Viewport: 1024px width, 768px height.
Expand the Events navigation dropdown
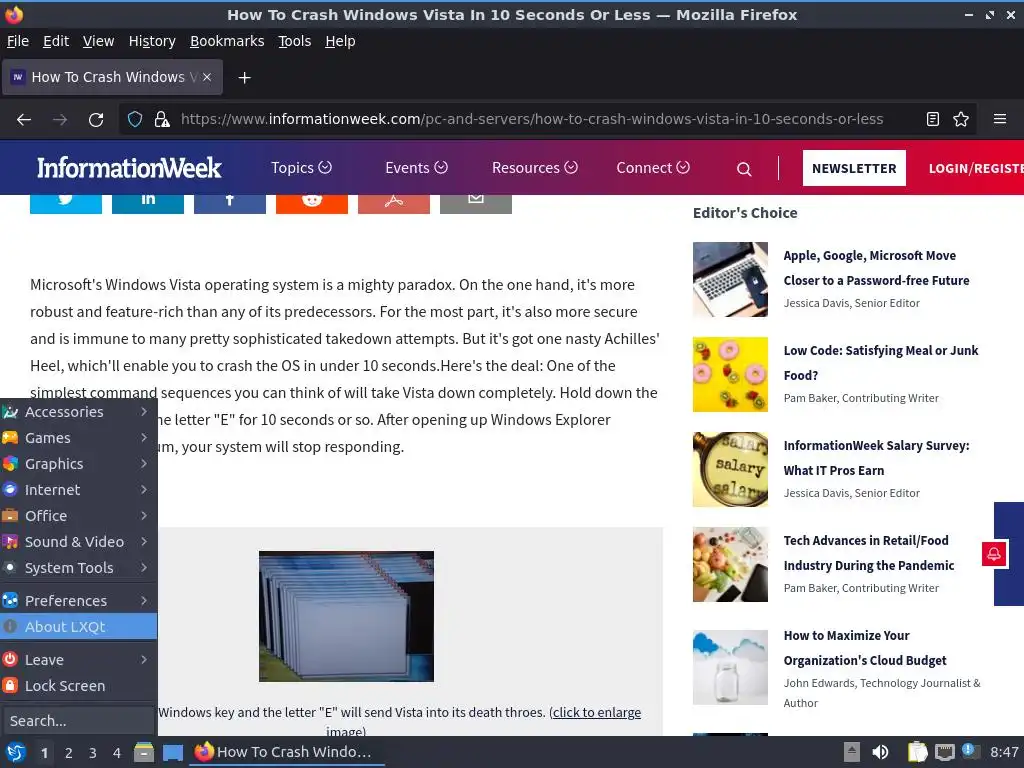[x=417, y=168]
